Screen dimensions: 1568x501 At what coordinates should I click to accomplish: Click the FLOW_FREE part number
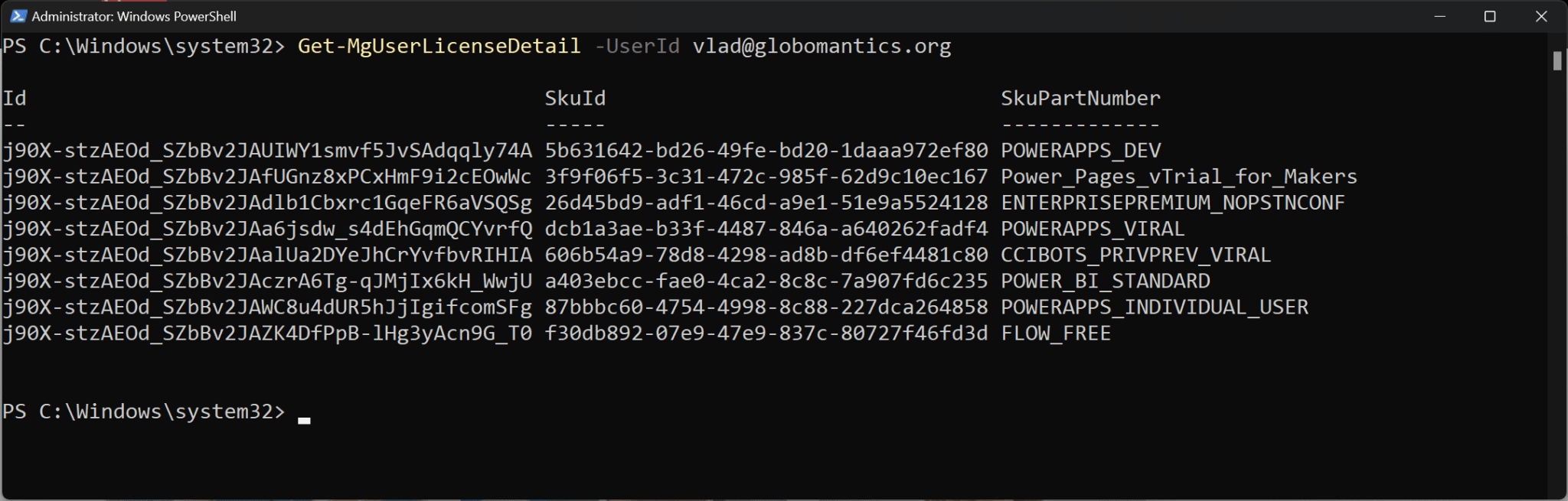(x=1056, y=333)
